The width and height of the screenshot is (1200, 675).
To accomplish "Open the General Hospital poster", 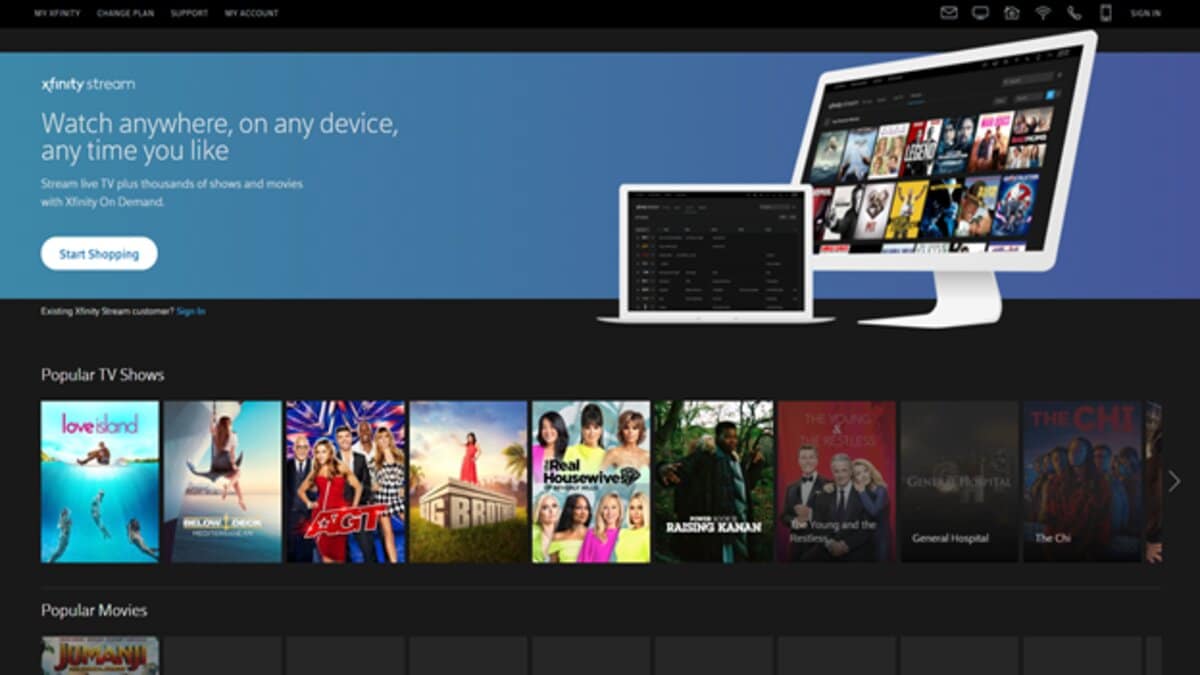I will (x=960, y=482).
